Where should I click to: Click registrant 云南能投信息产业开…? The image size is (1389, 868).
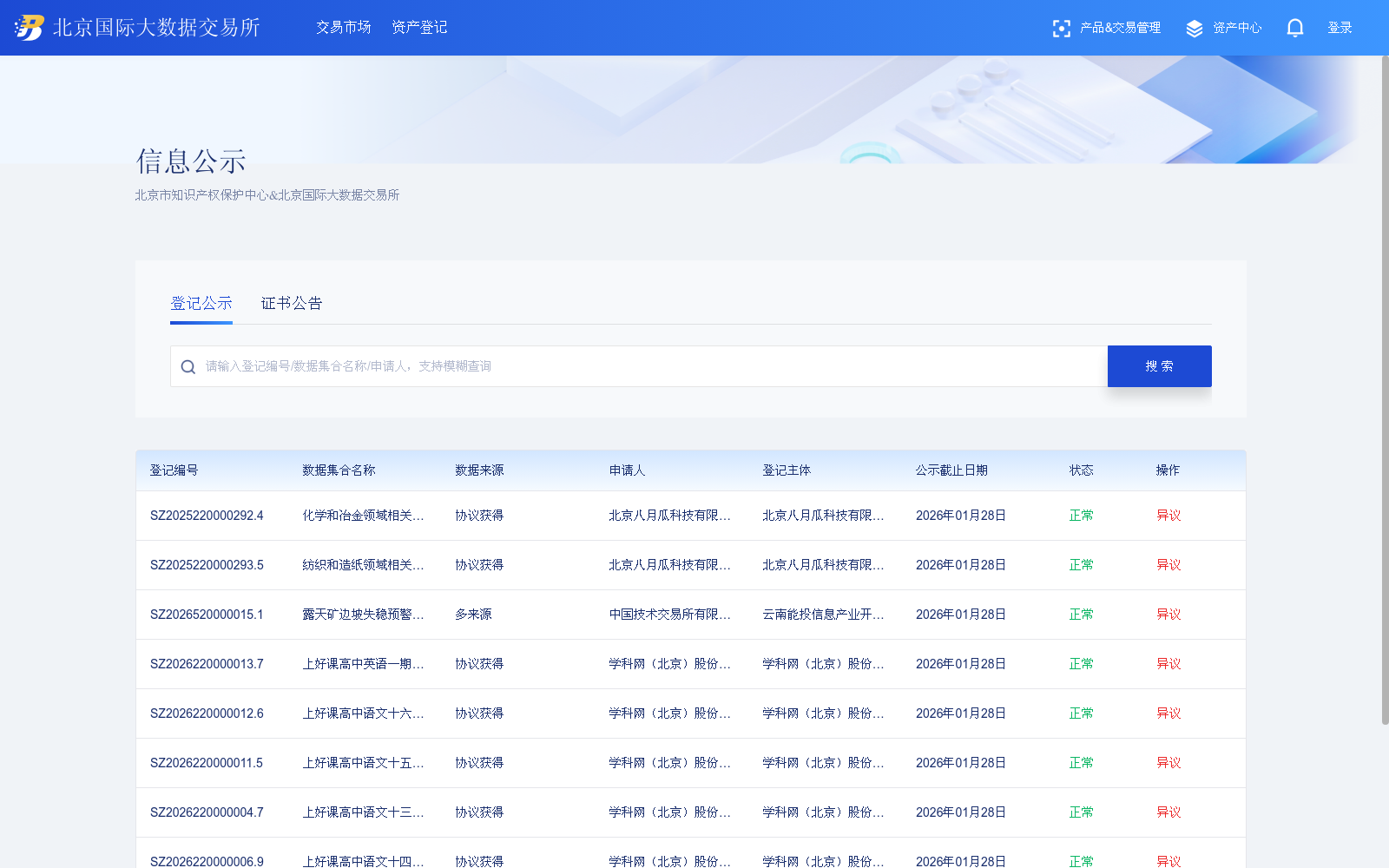pos(823,615)
